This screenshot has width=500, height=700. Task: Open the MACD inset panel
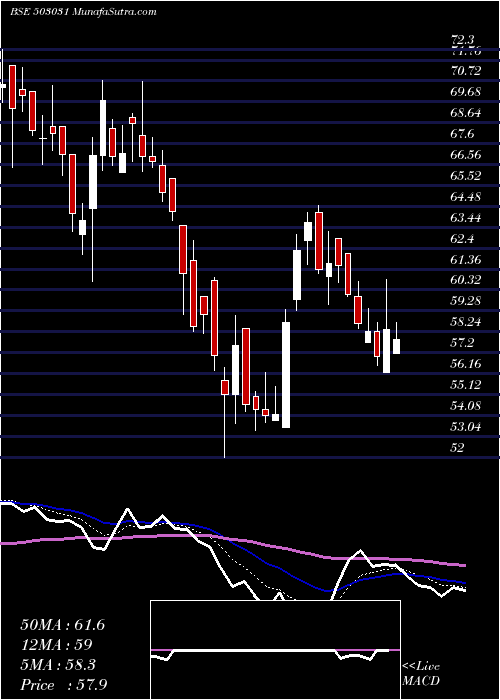(x=275, y=650)
